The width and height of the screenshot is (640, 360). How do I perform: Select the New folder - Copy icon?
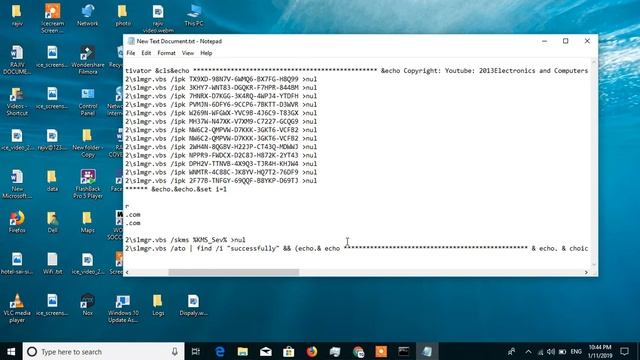point(87,143)
